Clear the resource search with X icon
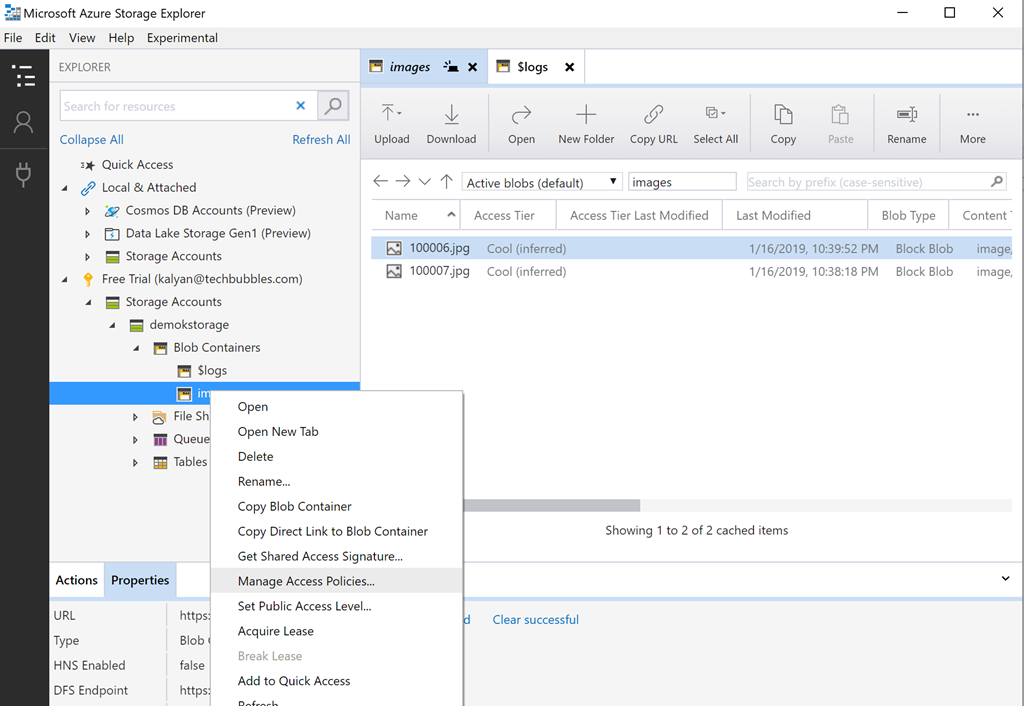Viewport: 1024px width, 706px height. [x=300, y=106]
